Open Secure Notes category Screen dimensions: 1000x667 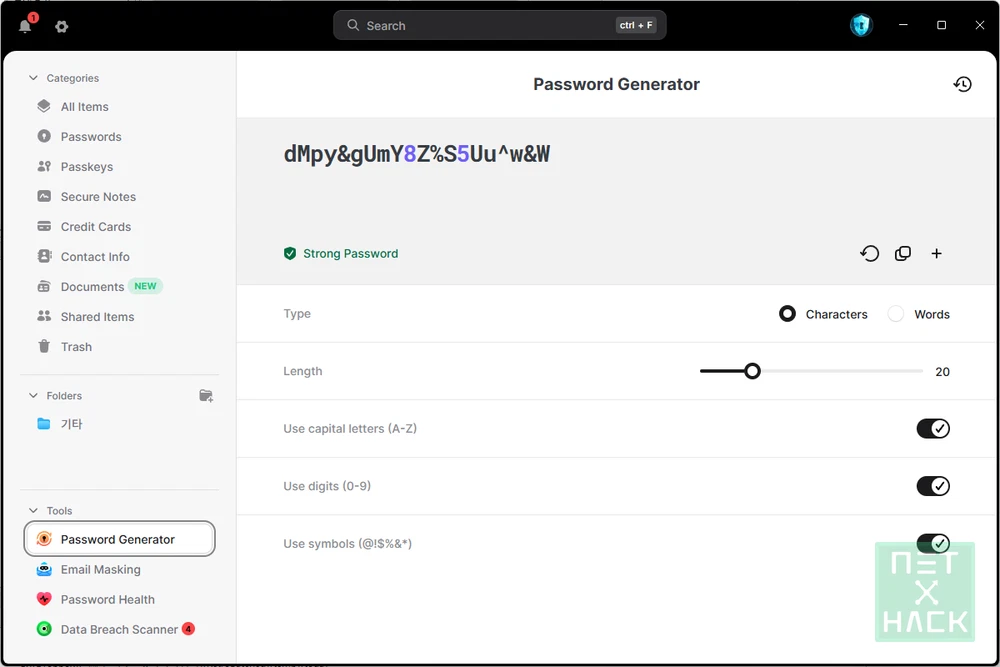(x=98, y=197)
